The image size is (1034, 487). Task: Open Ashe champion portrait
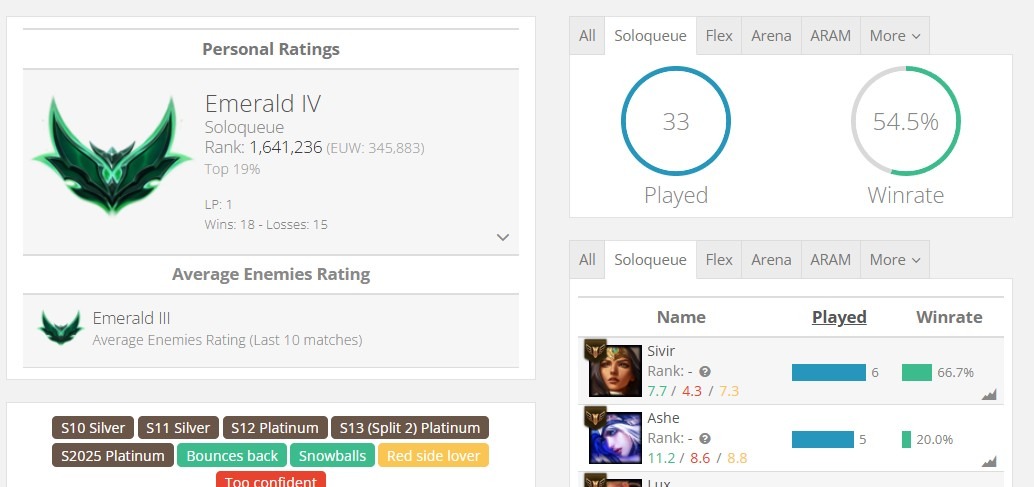[x=615, y=438]
